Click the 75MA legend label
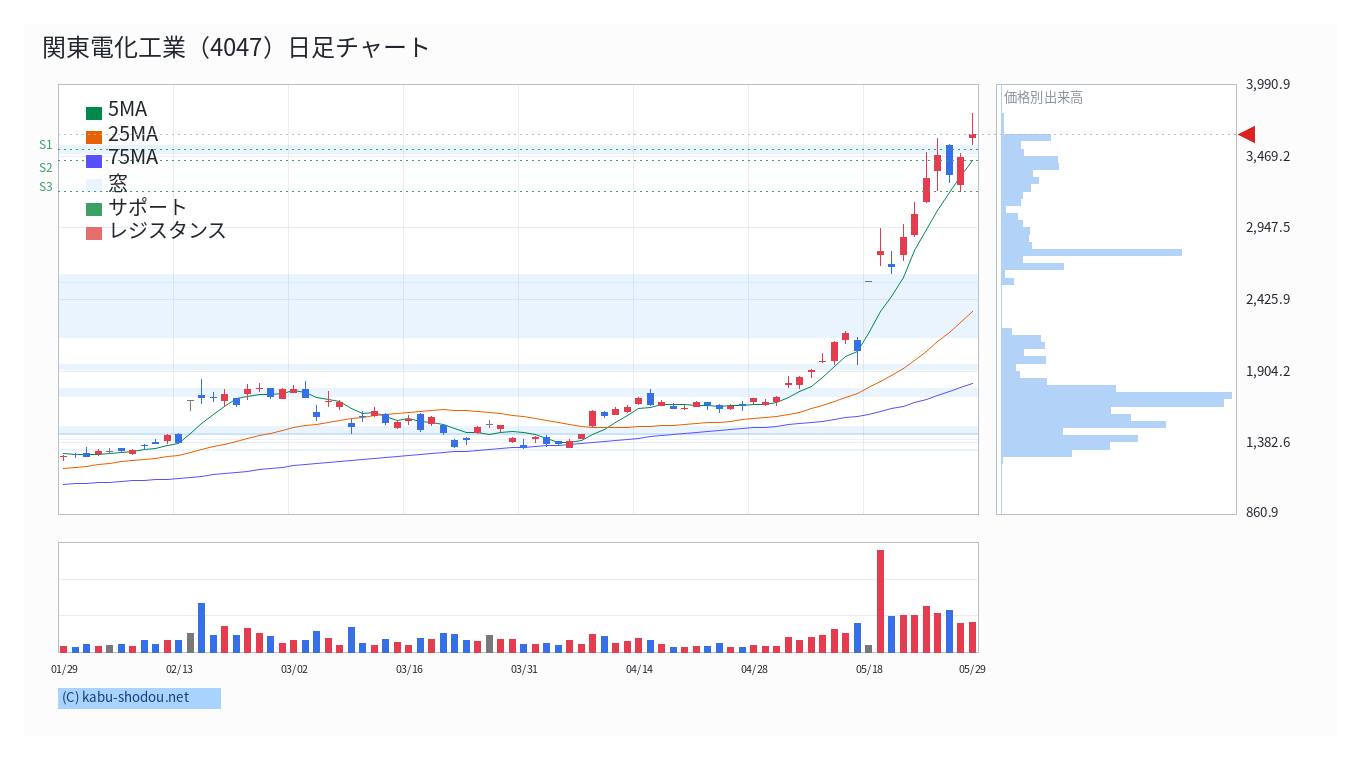1360x760 pixels. pos(133,157)
